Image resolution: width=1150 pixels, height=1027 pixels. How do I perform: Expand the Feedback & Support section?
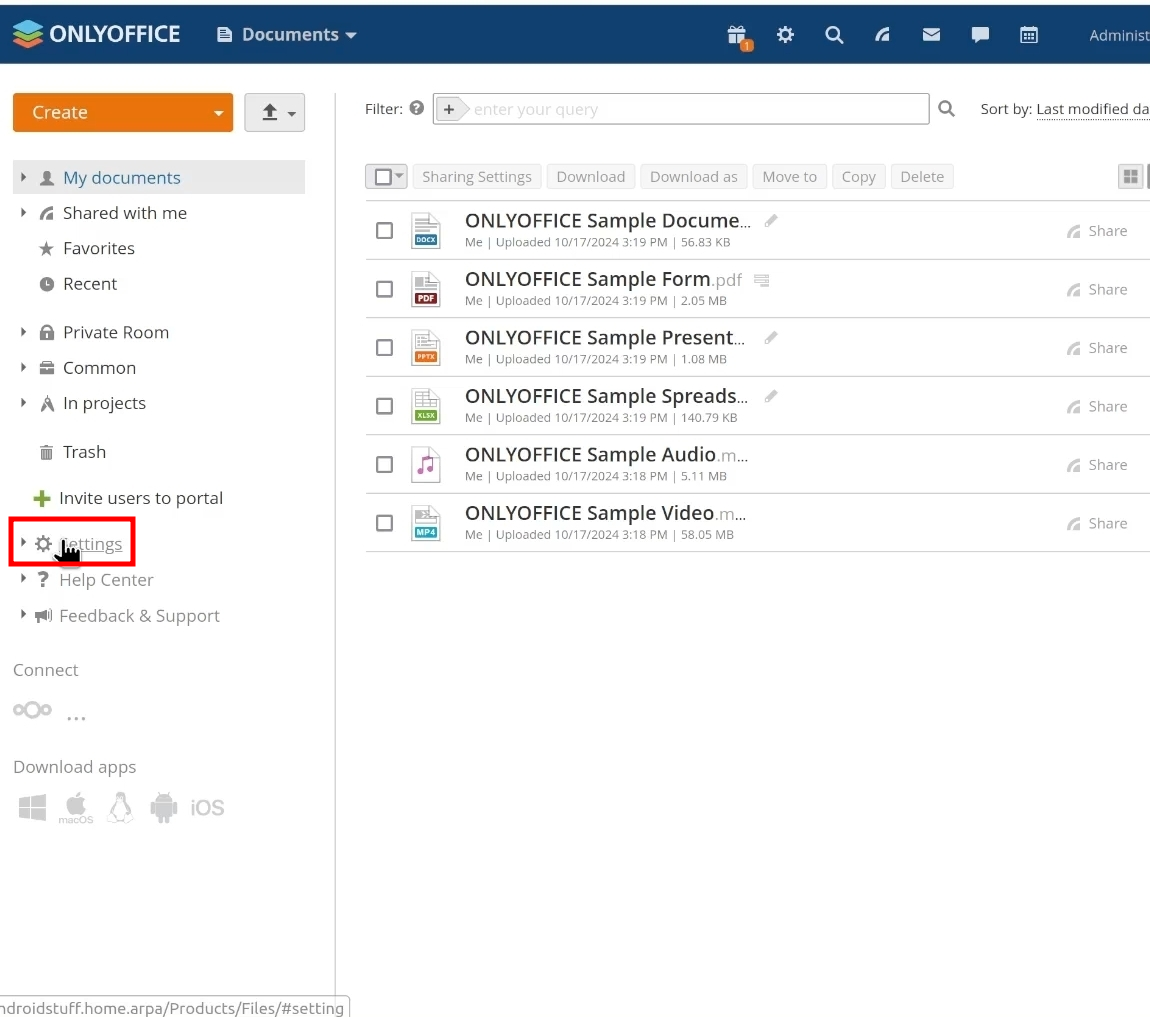(x=23, y=615)
